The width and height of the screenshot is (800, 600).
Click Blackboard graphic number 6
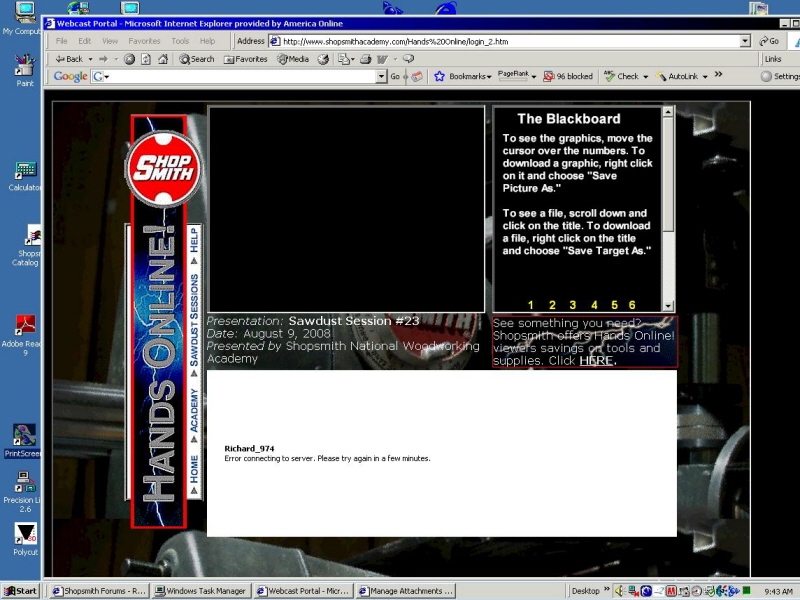(632, 305)
